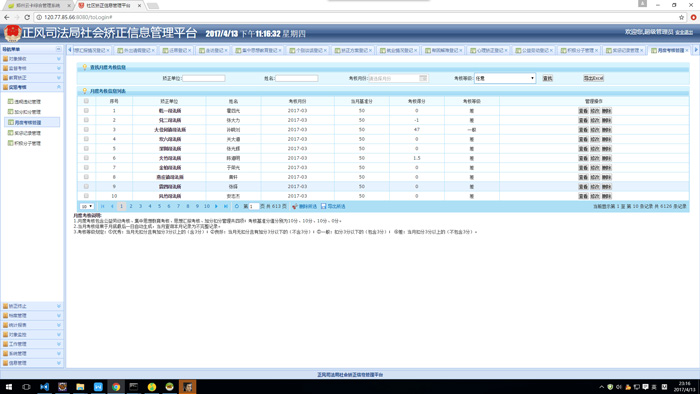
Task: Click the 矫正单位 input field
Action: pyautogui.click(x=204, y=78)
